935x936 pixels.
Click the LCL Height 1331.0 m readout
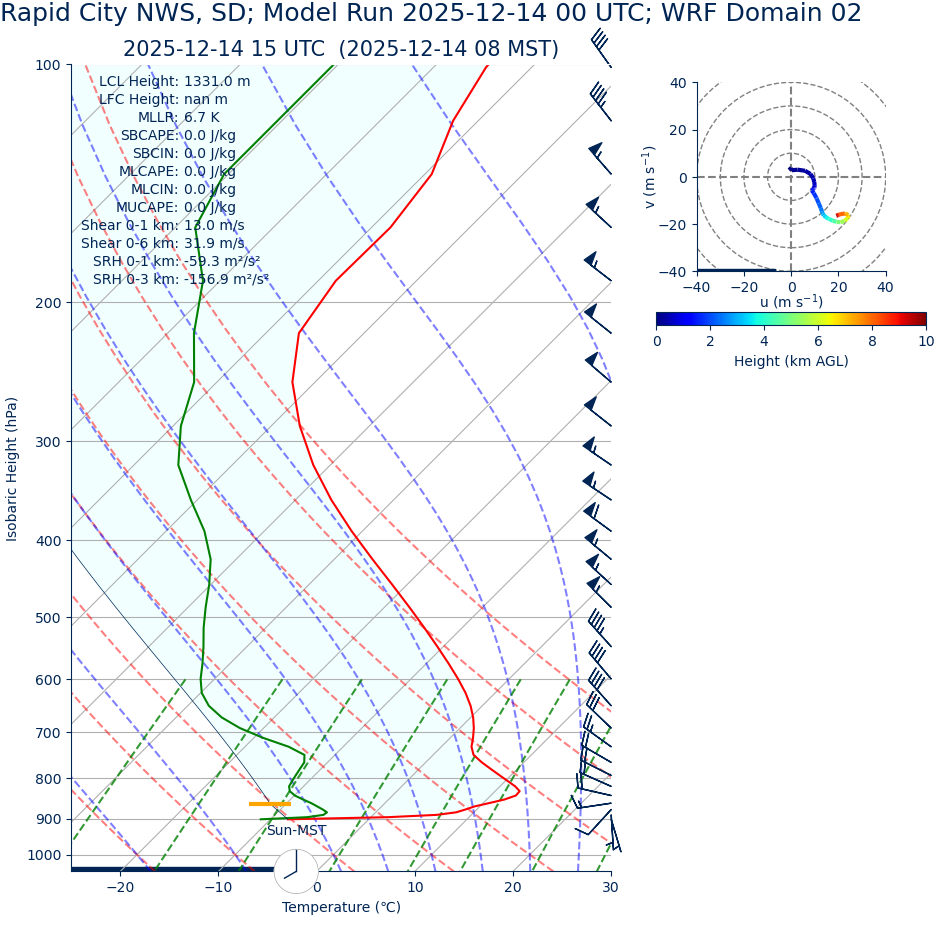174,81
